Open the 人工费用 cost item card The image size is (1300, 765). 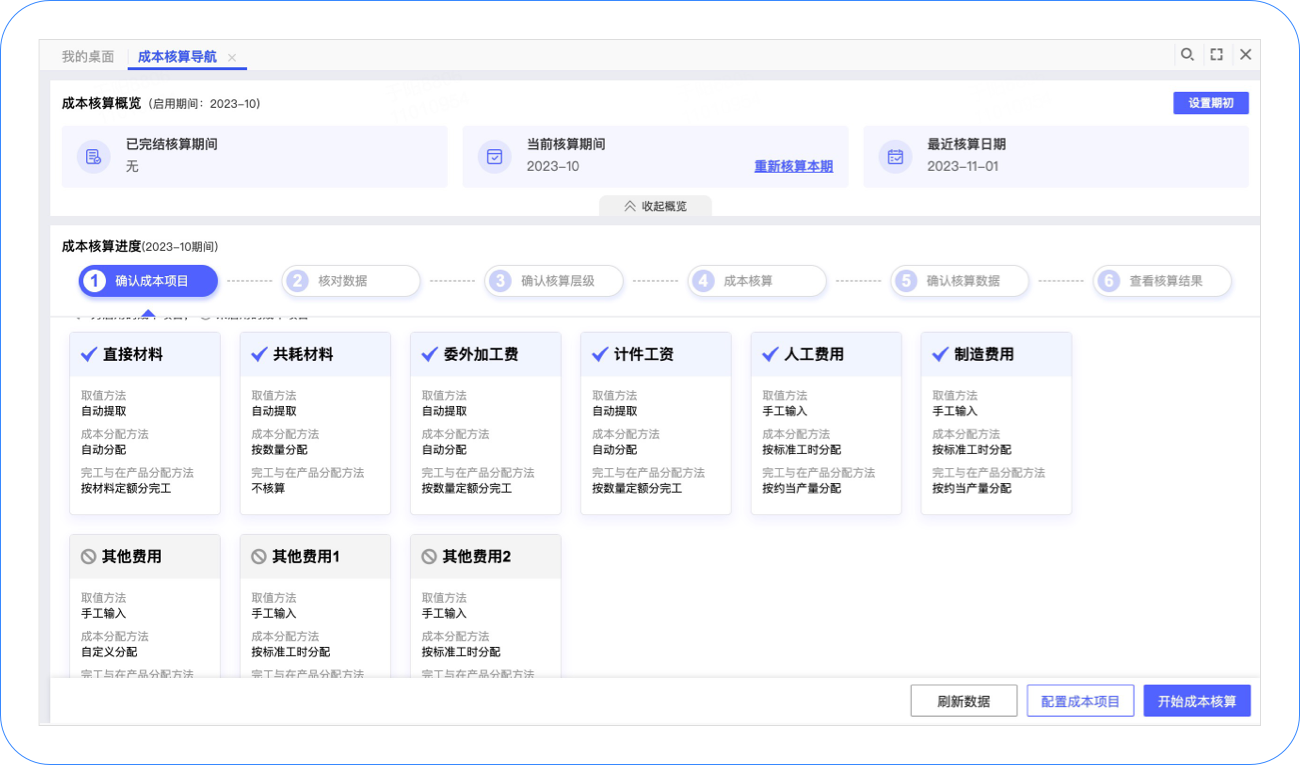[x=825, y=423]
